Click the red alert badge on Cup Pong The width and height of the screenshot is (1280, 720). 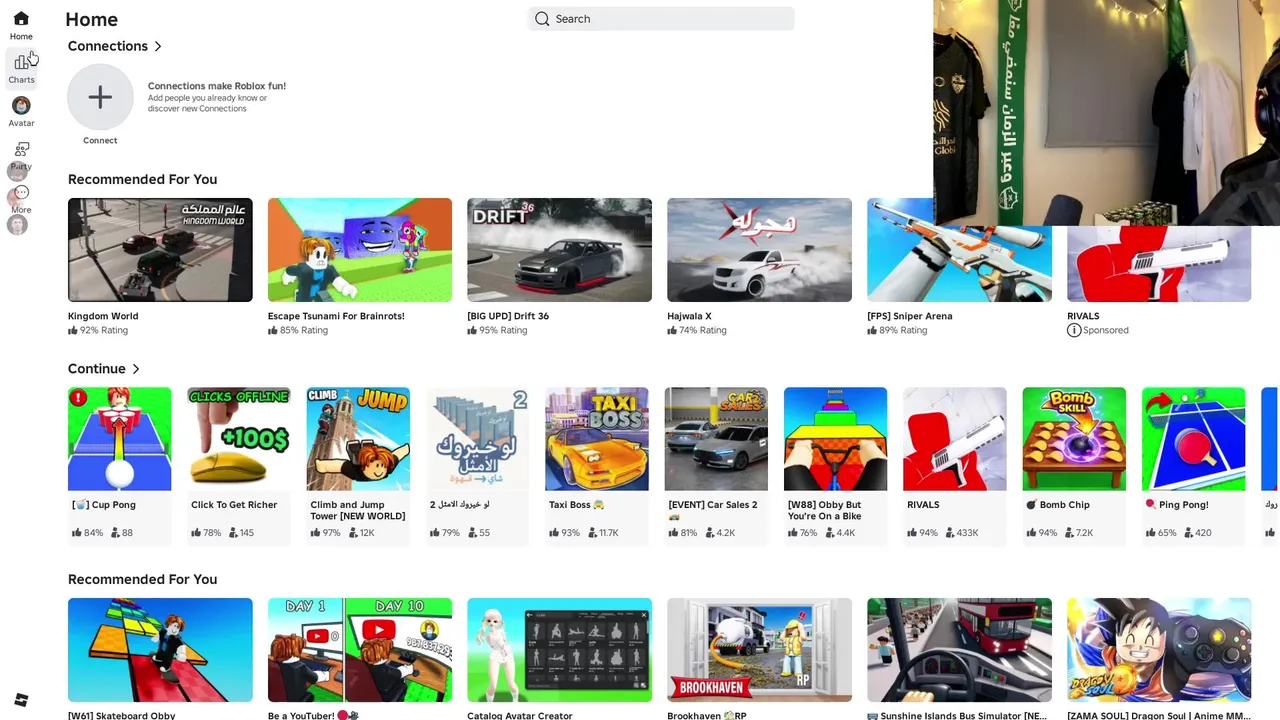78,398
